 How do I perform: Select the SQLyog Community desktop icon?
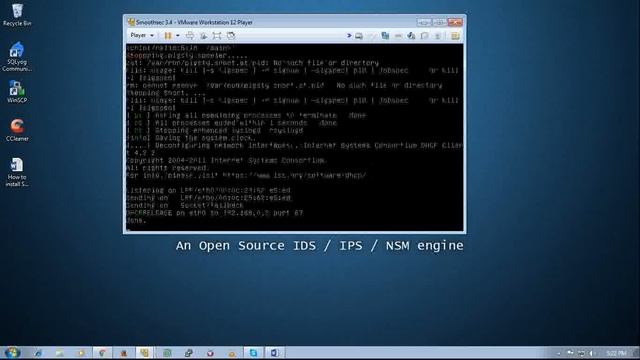pyautogui.click(x=17, y=57)
